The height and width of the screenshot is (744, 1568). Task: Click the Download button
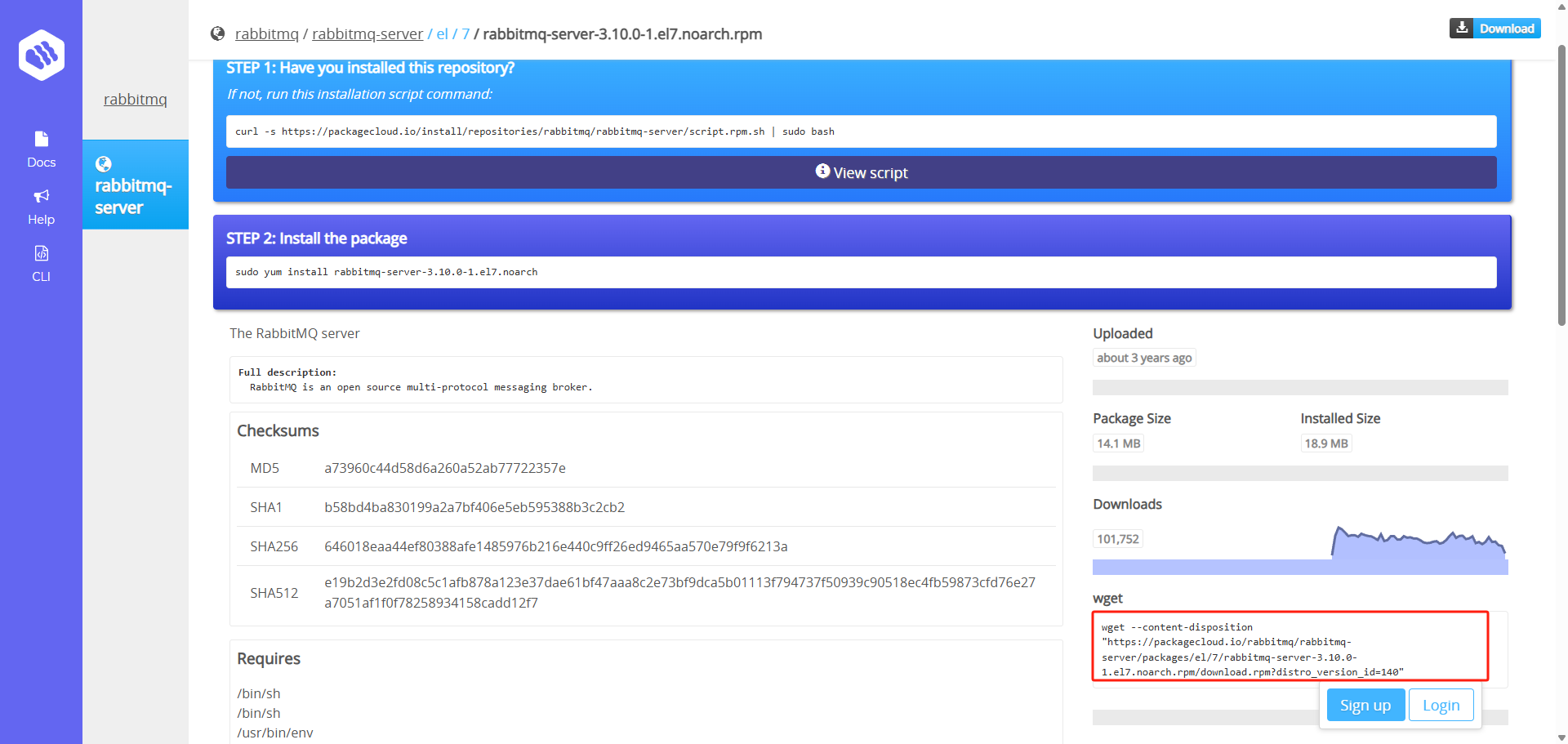[x=1495, y=28]
